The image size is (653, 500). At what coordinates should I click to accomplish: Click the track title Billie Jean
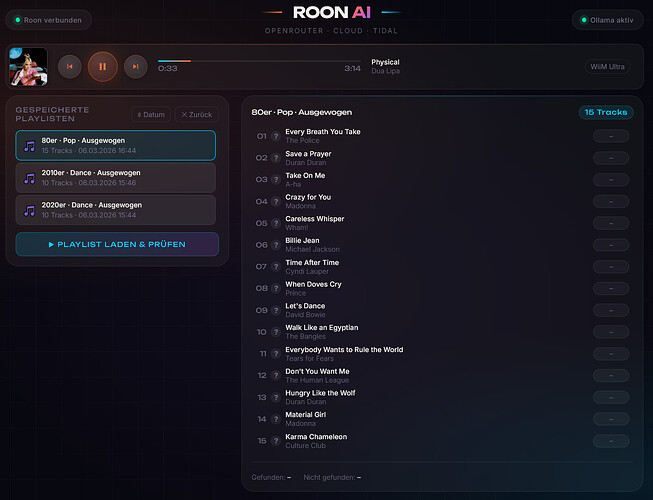302,240
